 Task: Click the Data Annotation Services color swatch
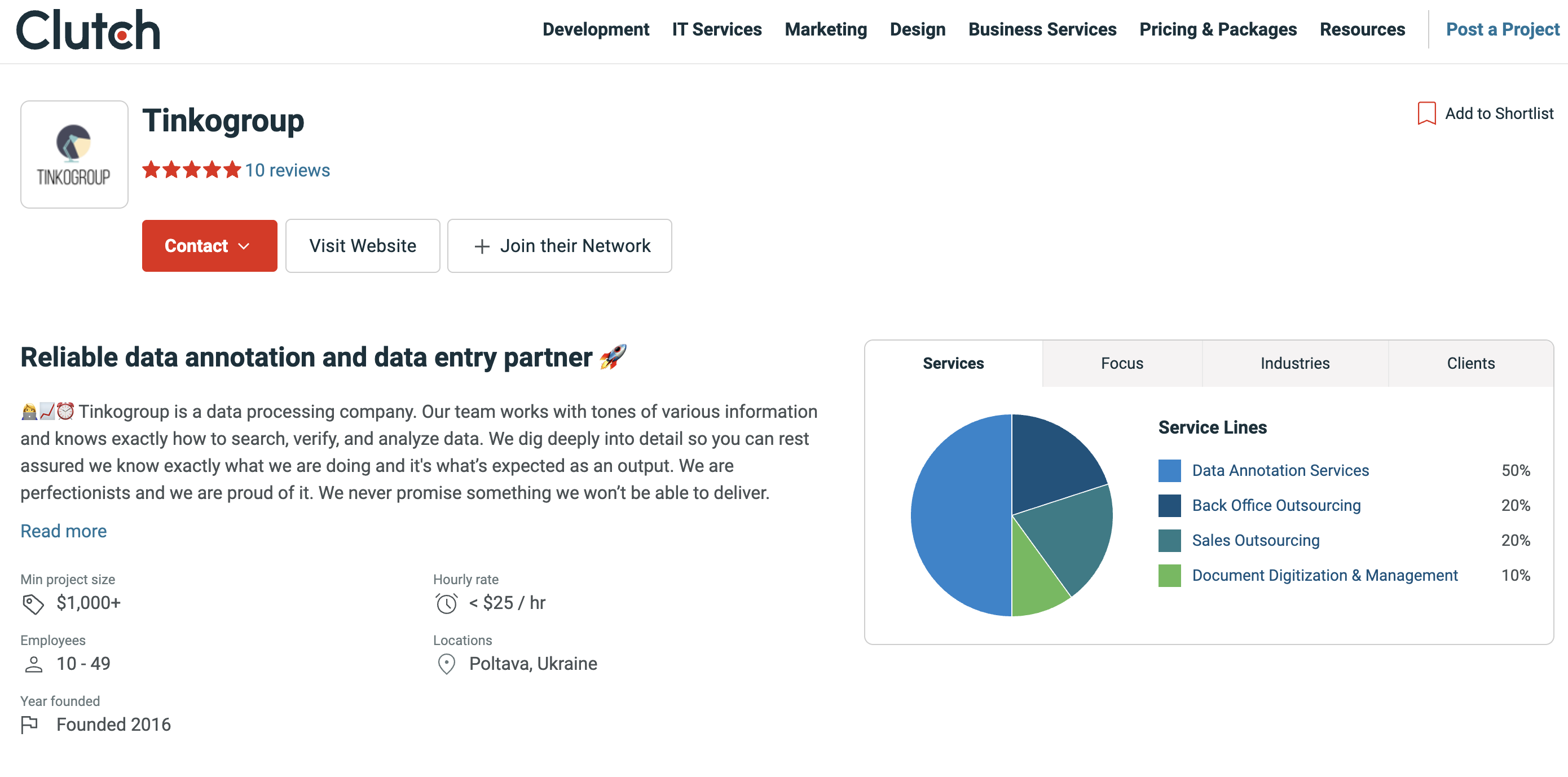1169,470
